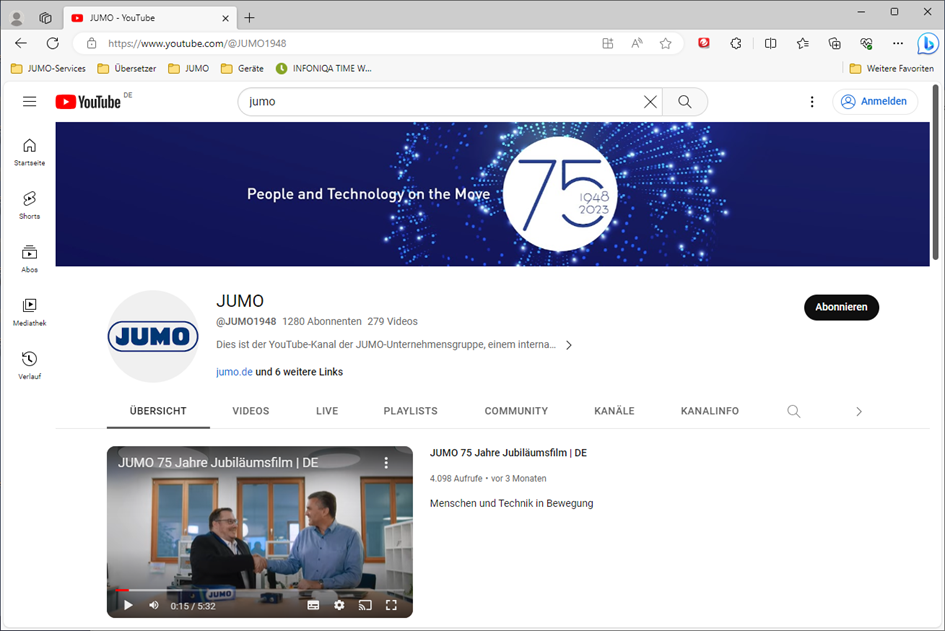
Task: Open the YouTube settings three-dot menu
Action: pos(812,102)
